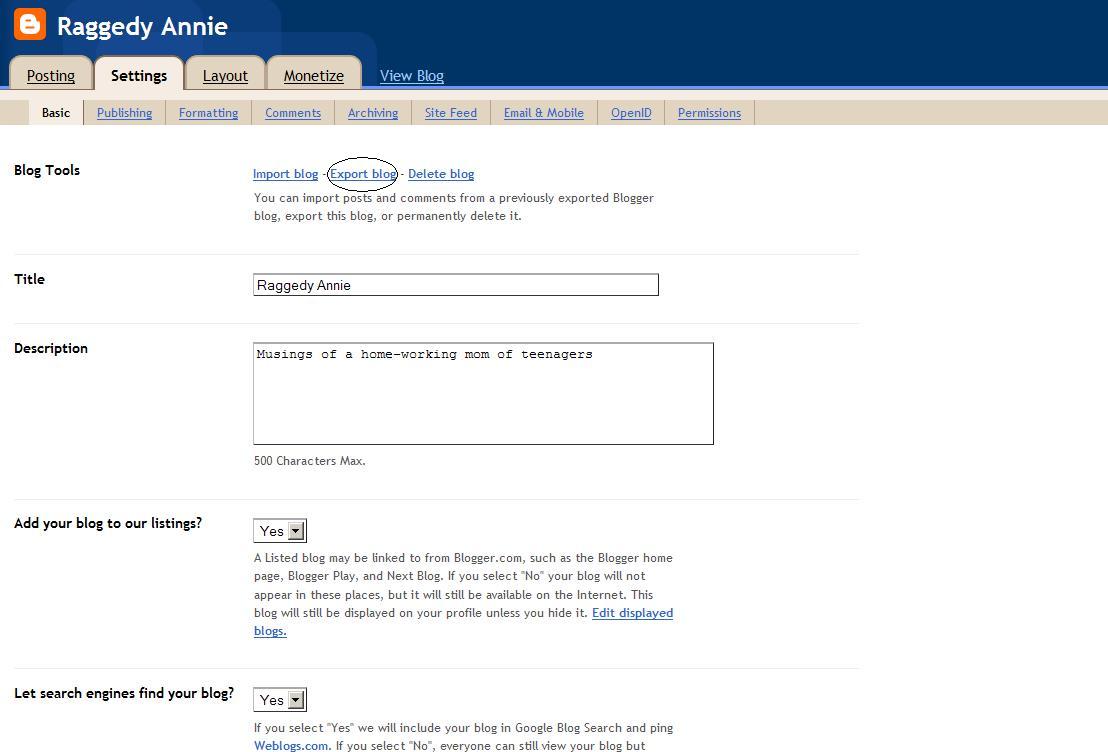Image resolution: width=1108 pixels, height=752 pixels.
Task: Click the Delete blog link
Action: (441, 174)
